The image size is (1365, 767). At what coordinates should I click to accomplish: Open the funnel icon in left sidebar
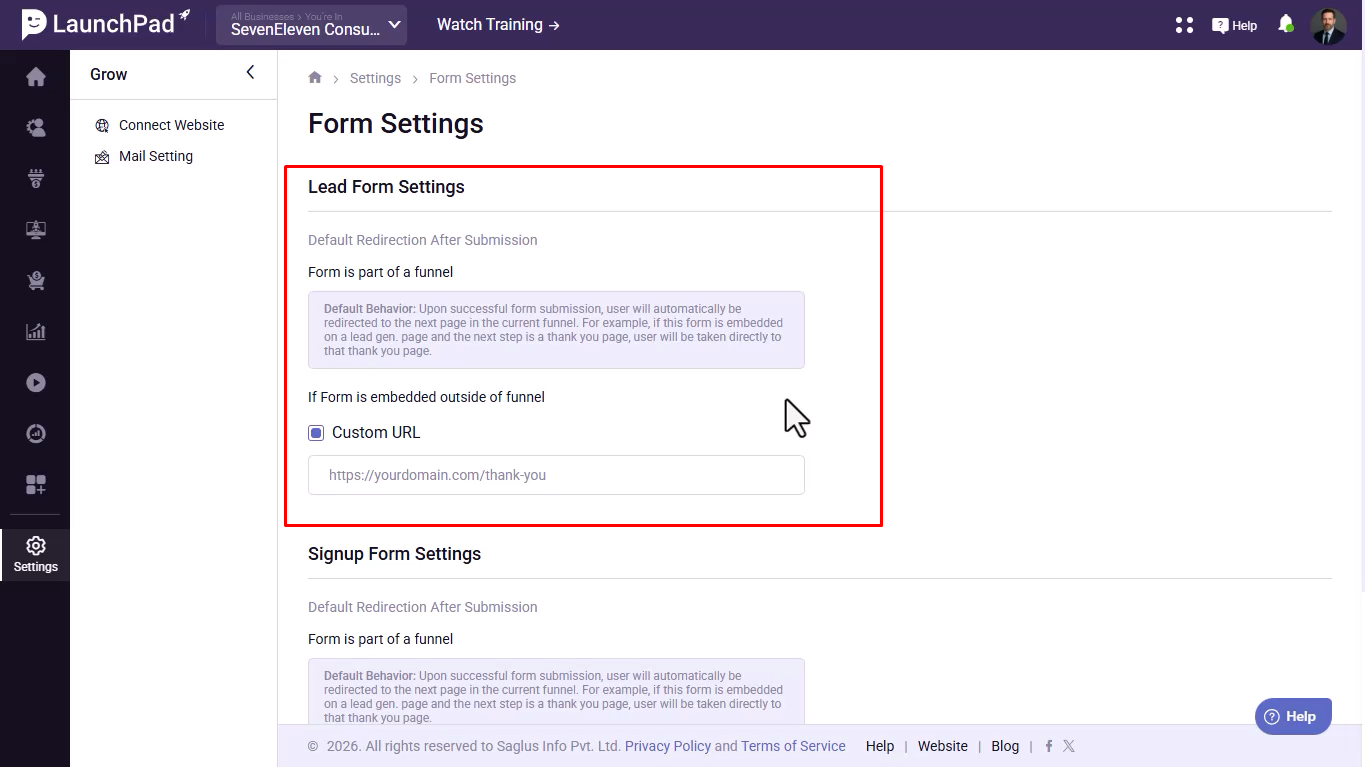36,179
